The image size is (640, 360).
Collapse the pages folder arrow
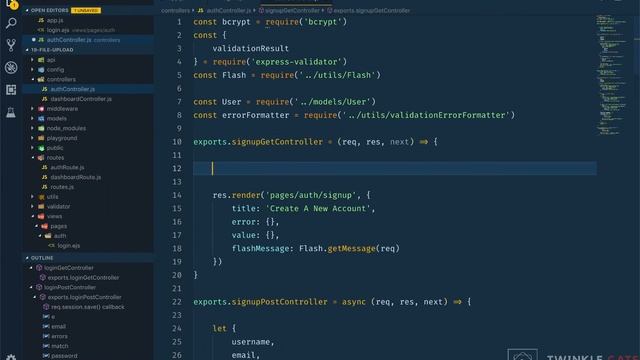[36, 226]
